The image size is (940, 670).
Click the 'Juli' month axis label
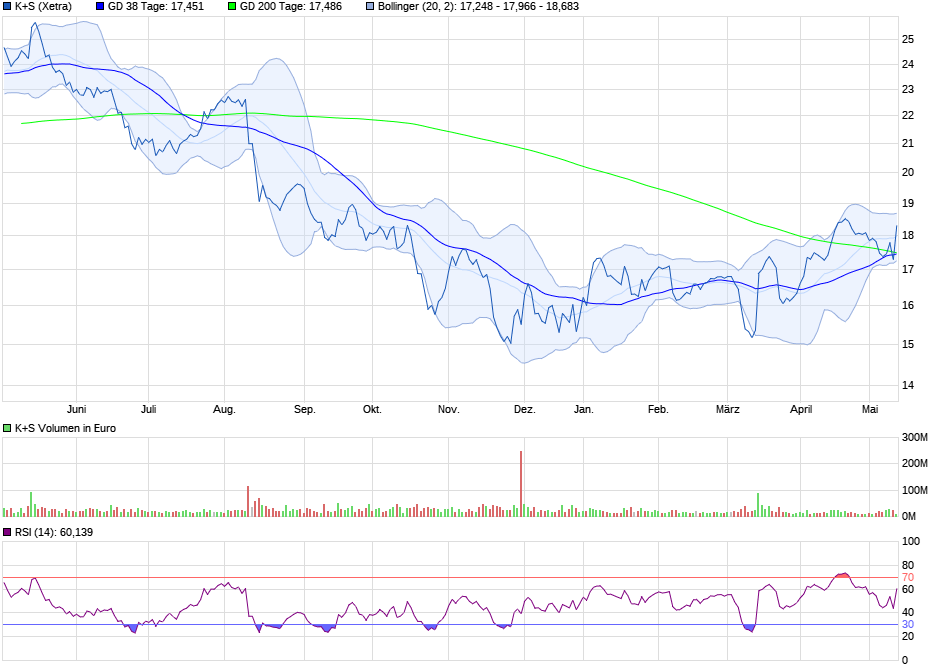(x=148, y=409)
